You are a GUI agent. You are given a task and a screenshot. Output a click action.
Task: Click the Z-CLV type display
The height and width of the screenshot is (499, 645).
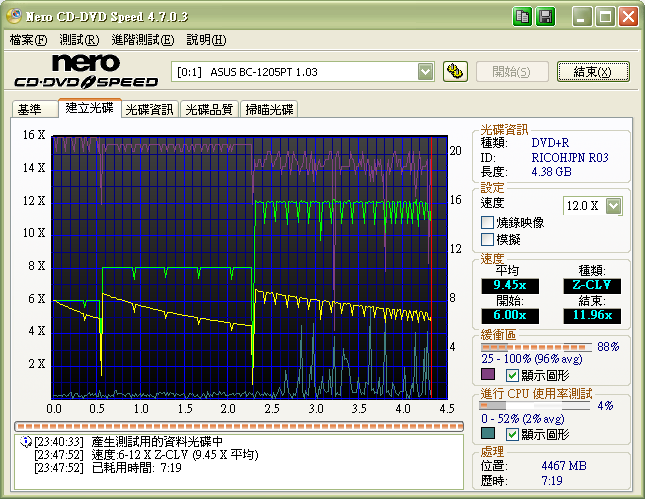[592, 285]
